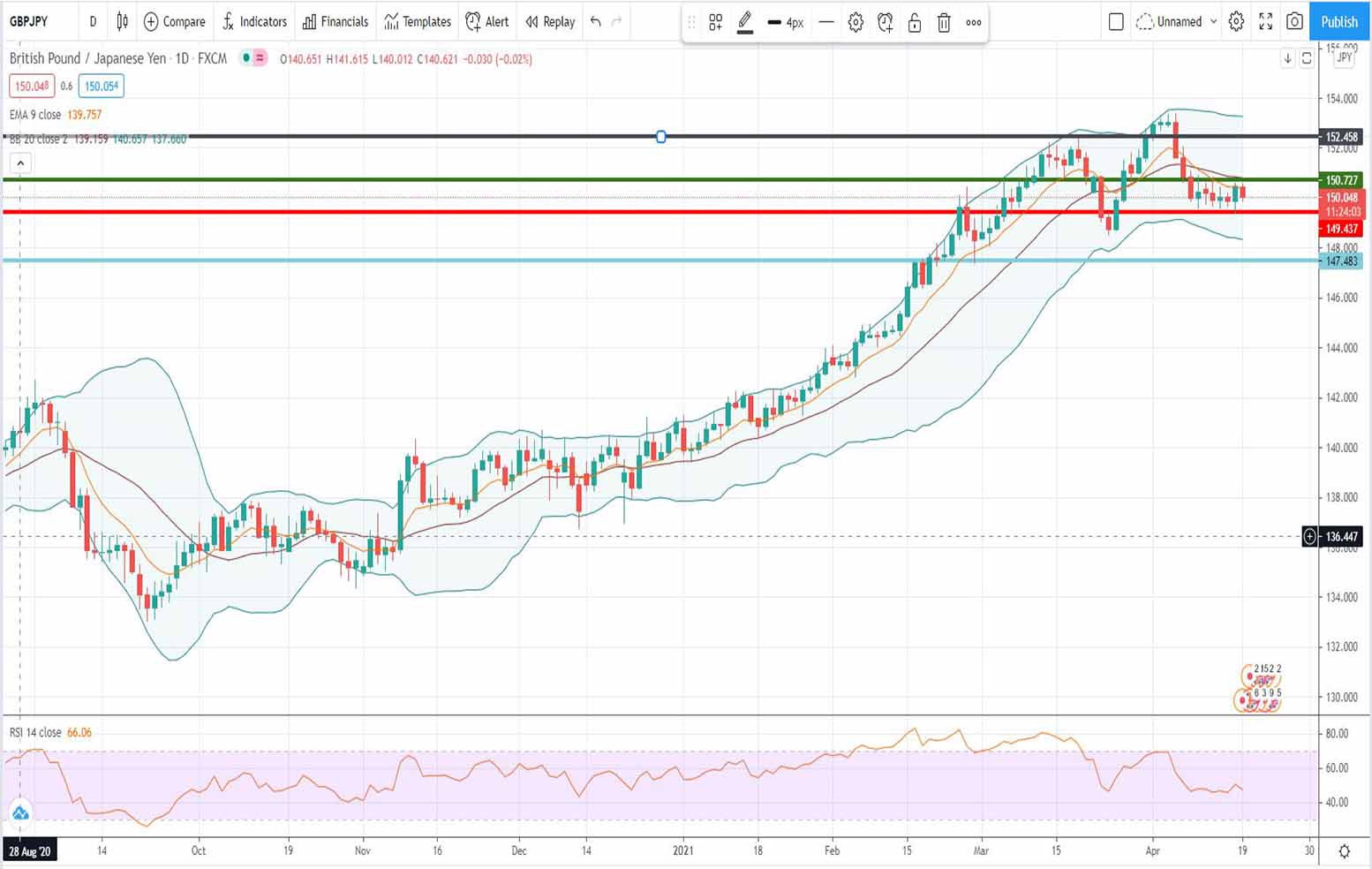Open the more options ellipsis on drawing toolbar
The width and height of the screenshot is (1372, 869).
pos(973,23)
